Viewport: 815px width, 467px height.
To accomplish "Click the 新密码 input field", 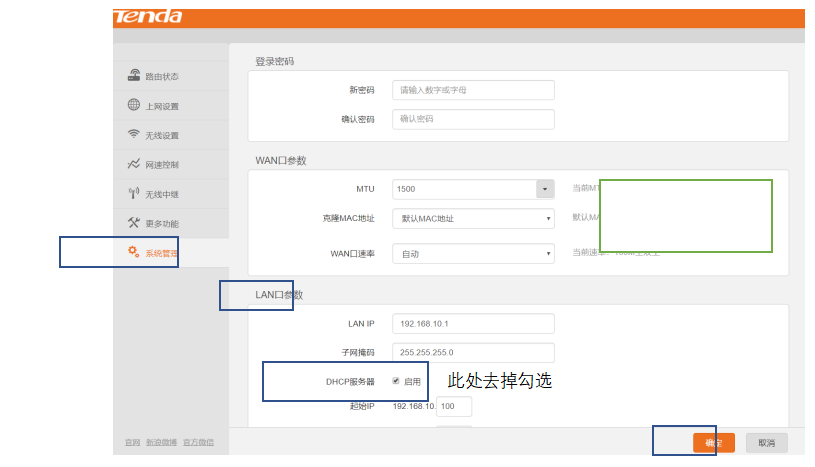I will point(472,90).
